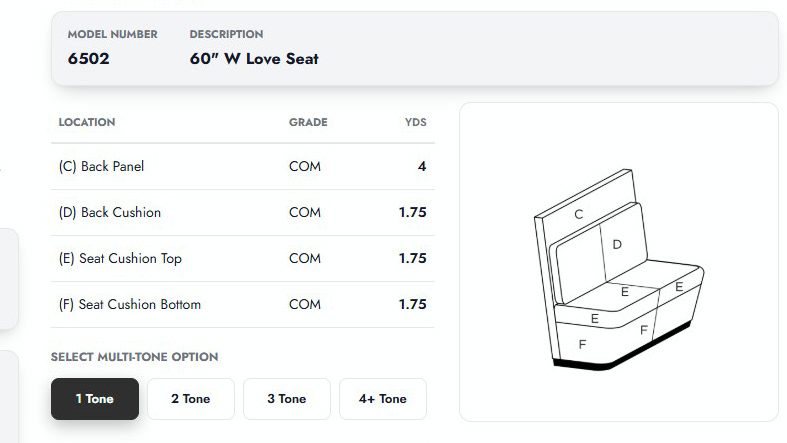Click COM grade for Back Panel
The image size is (787, 443).
point(305,166)
